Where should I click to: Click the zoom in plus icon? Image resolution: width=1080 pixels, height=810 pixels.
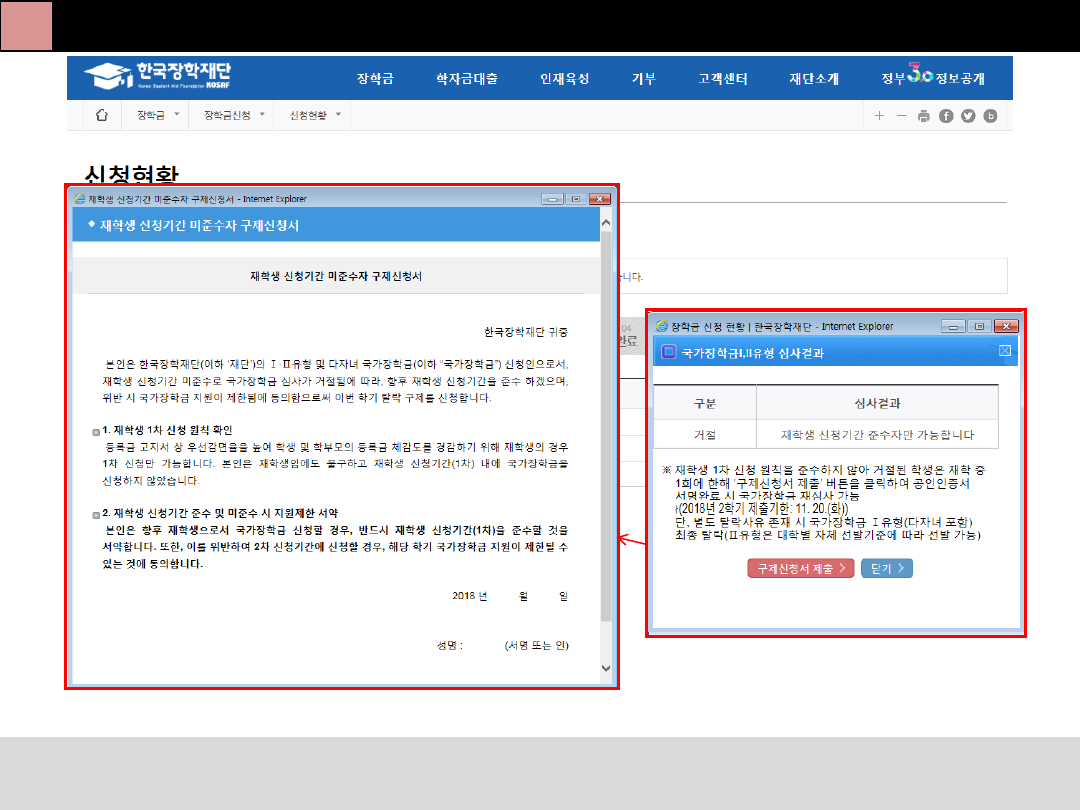point(879,116)
